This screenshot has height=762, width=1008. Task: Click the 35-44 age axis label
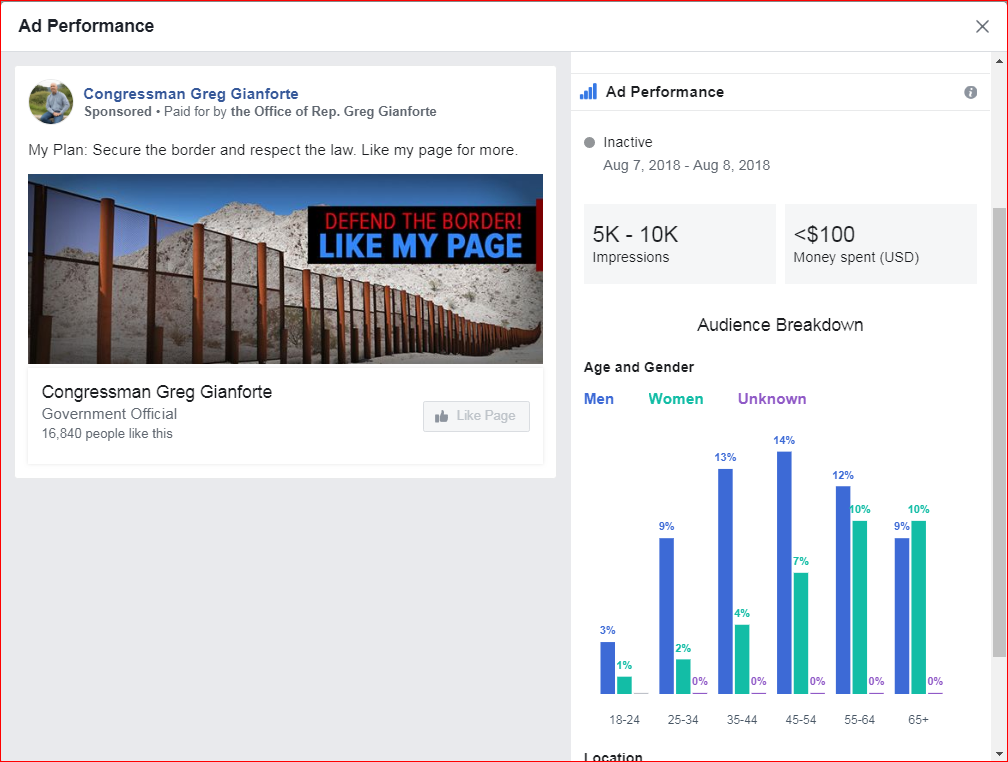(742, 720)
